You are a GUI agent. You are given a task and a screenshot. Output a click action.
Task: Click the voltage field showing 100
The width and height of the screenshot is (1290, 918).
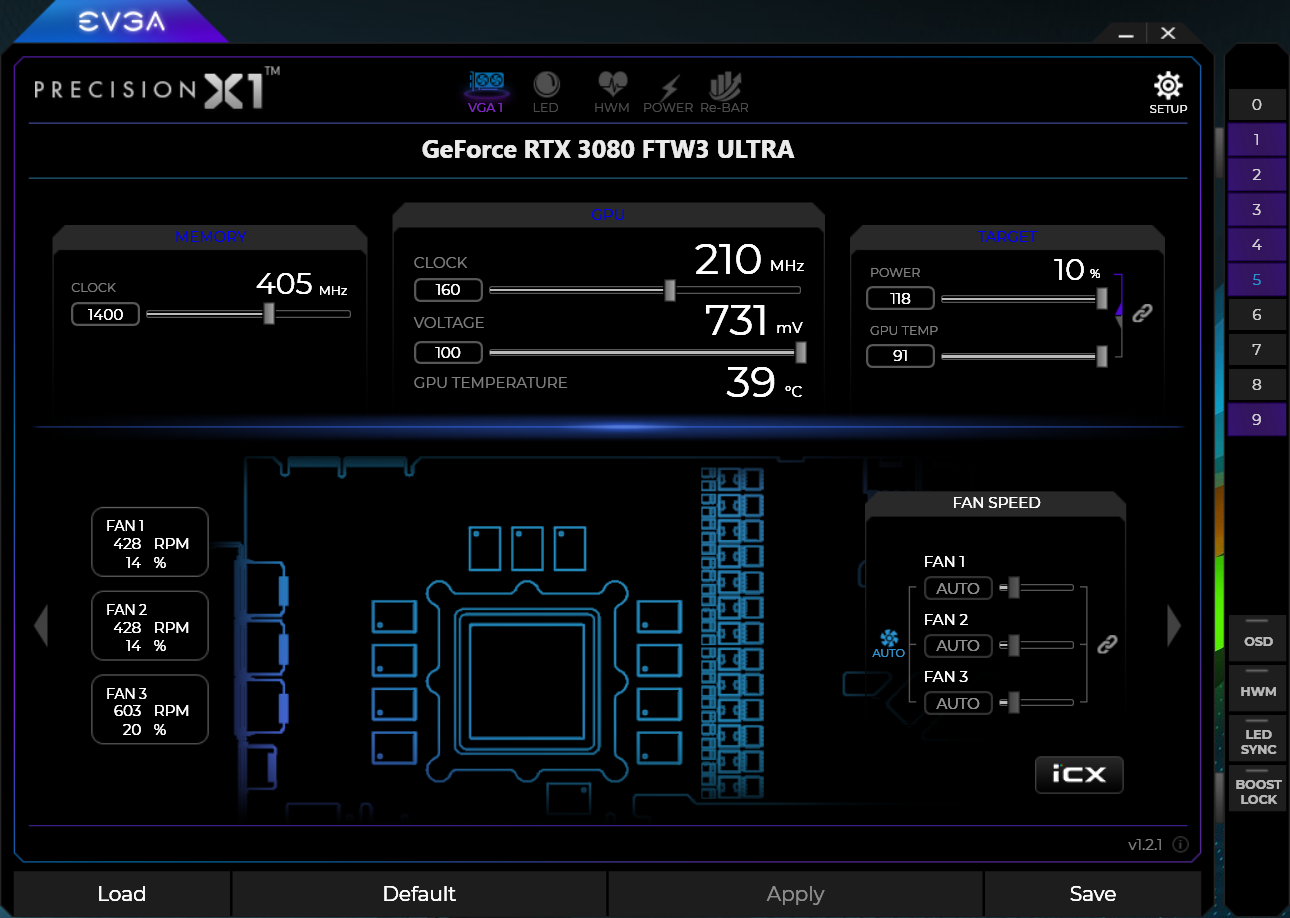448,352
